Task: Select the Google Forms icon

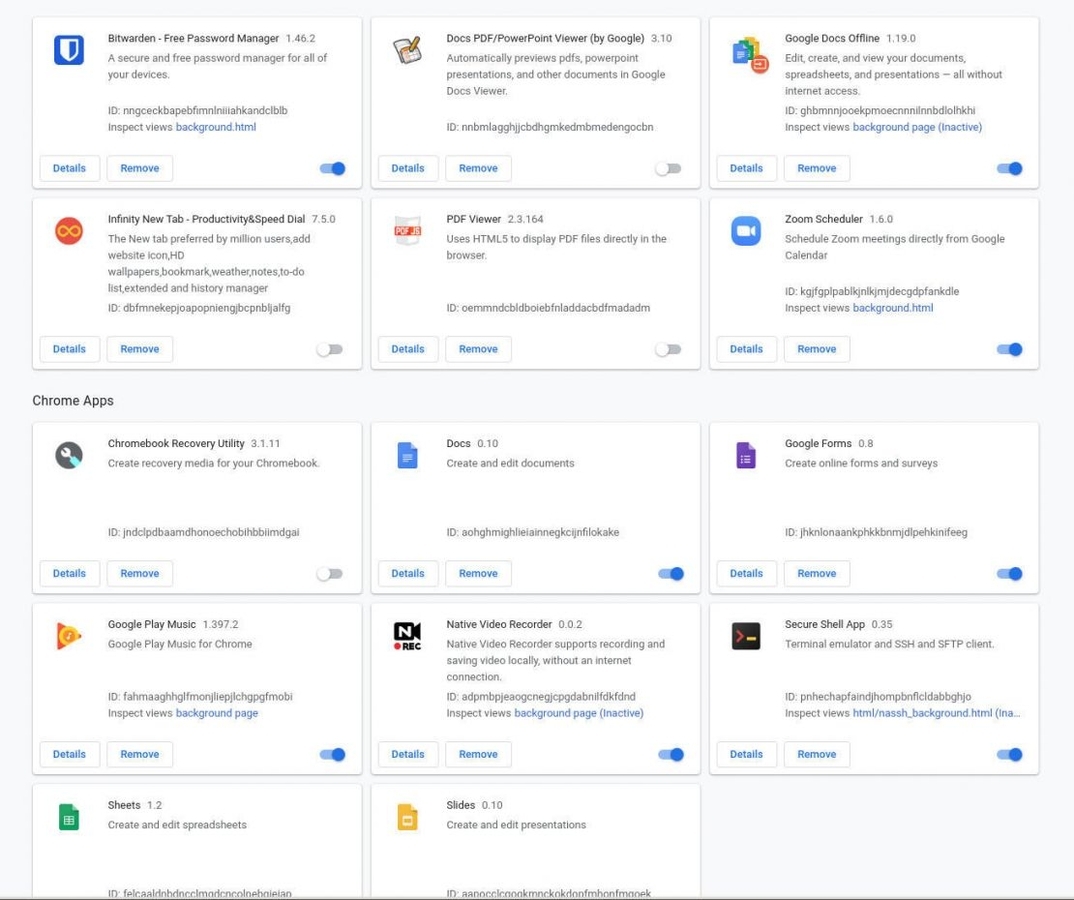Action: (x=745, y=454)
